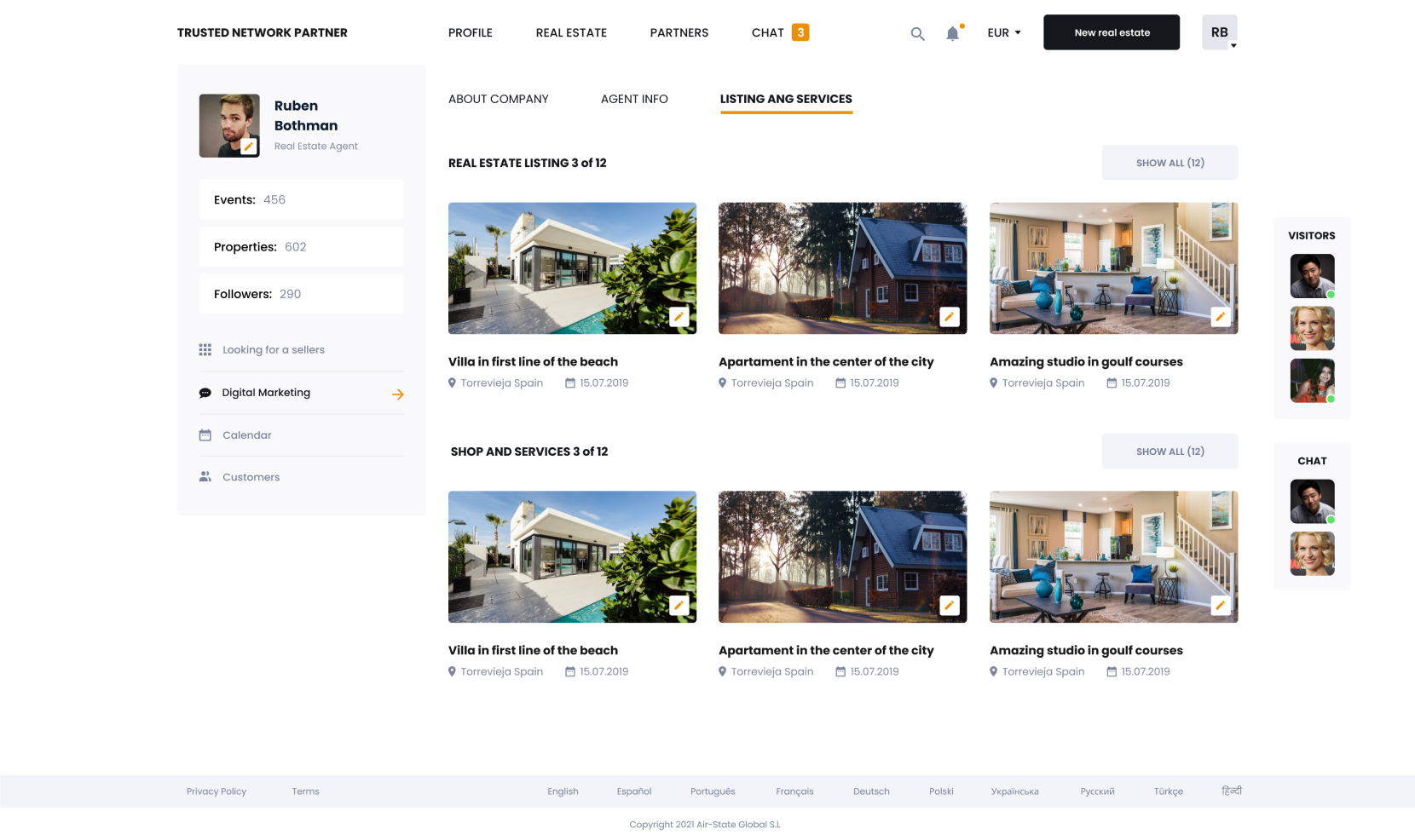Viewport: 1415px width, 840px height.
Task: Expand the EUR currency dropdown
Action: [1004, 33]
